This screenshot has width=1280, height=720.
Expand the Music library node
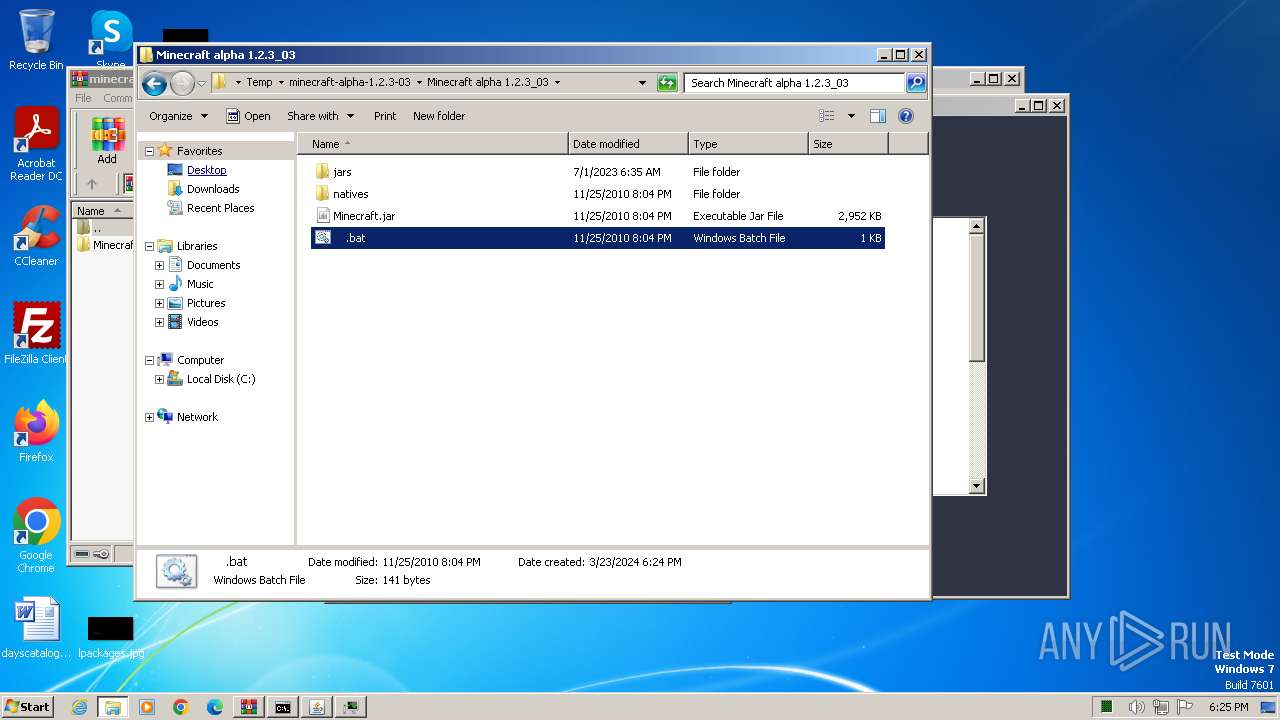(159, 284)
